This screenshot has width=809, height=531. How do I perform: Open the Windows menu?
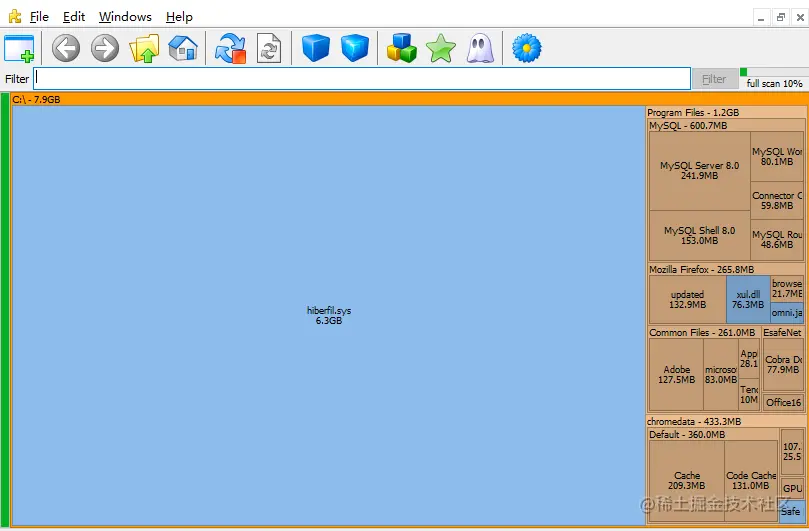(125, 17)
